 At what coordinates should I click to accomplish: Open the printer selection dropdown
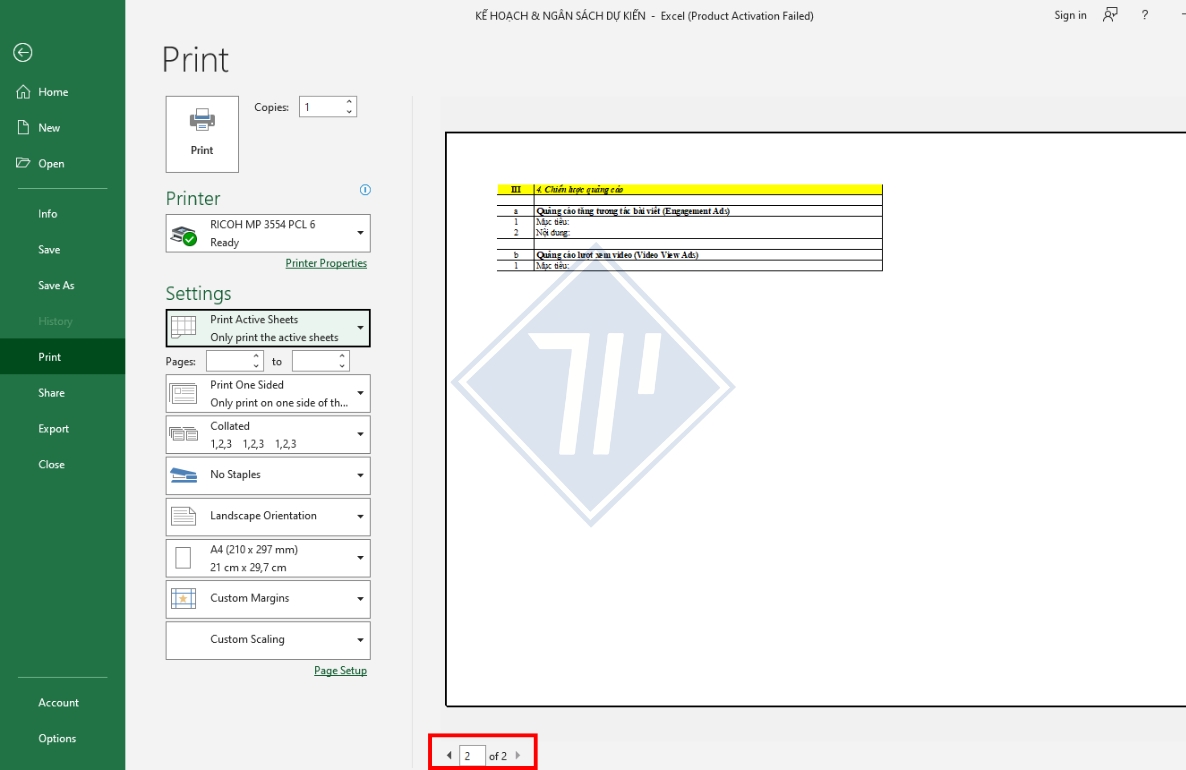coord(360,234)
